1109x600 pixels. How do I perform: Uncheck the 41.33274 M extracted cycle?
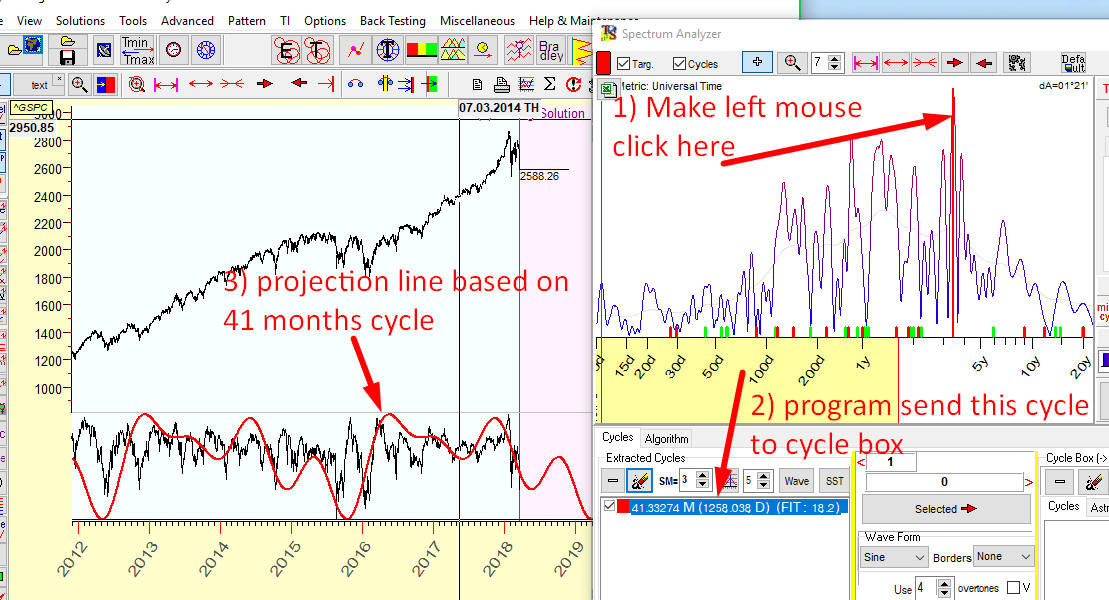point(609,506)
